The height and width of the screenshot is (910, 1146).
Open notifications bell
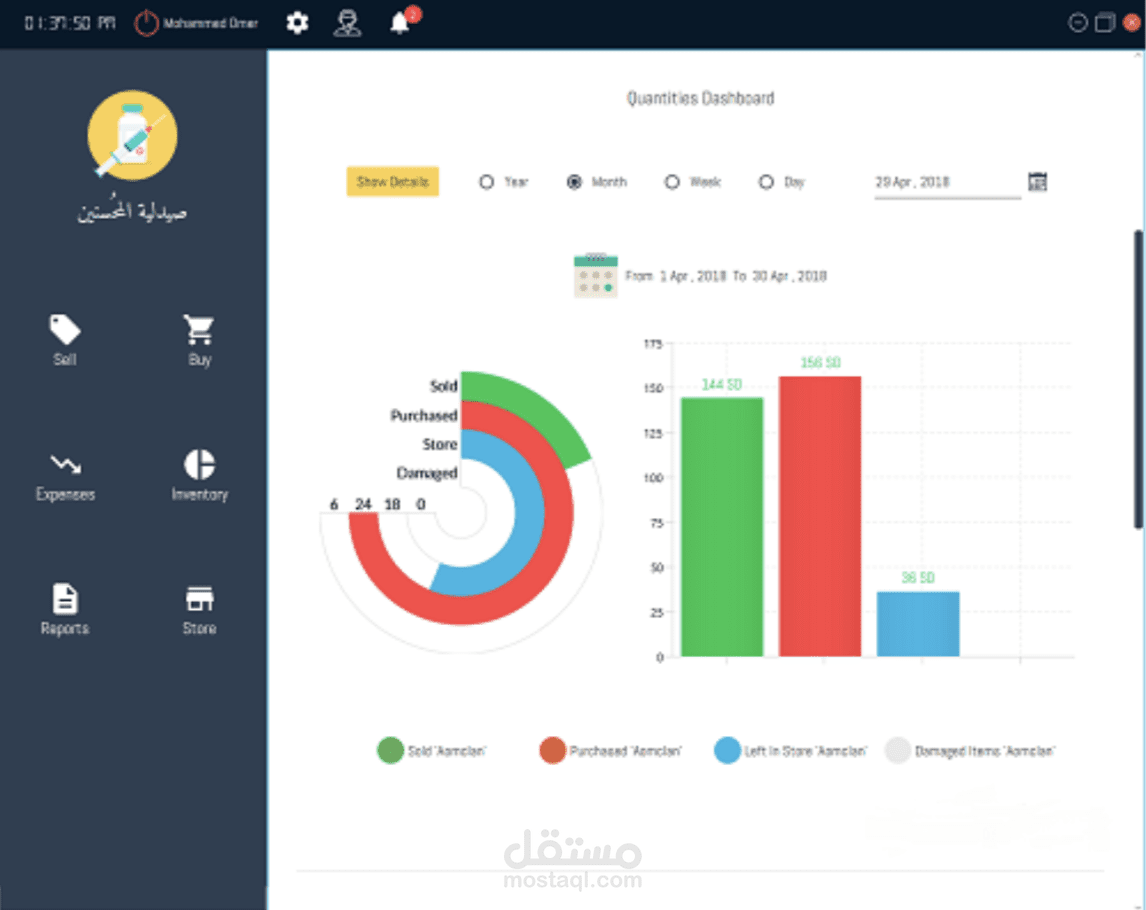(400, 23)
